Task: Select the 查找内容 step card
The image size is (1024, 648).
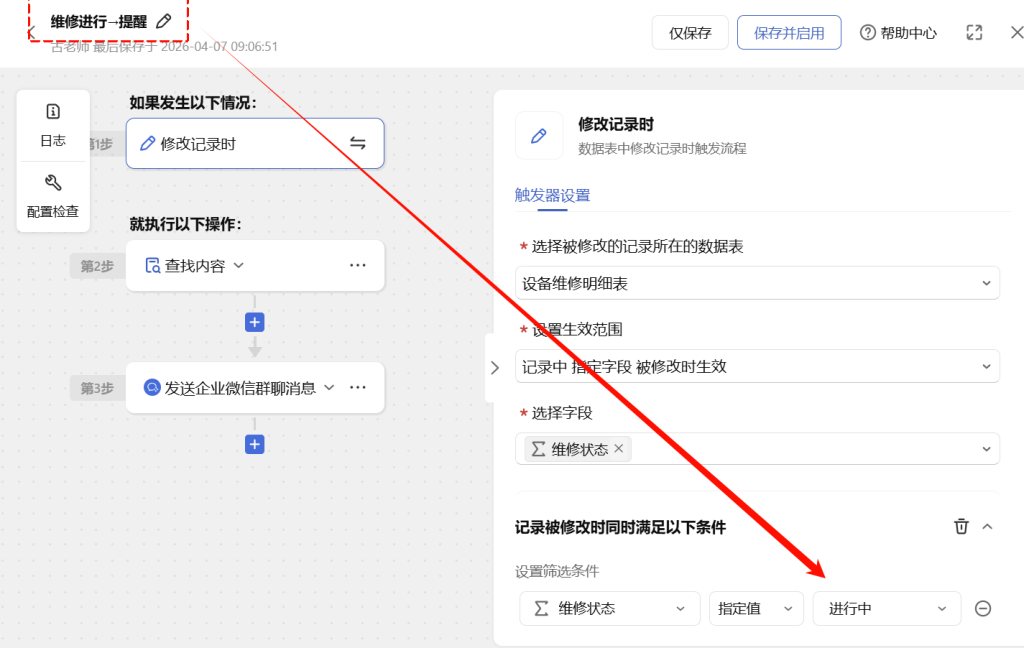Action: [x=255, y=265]
